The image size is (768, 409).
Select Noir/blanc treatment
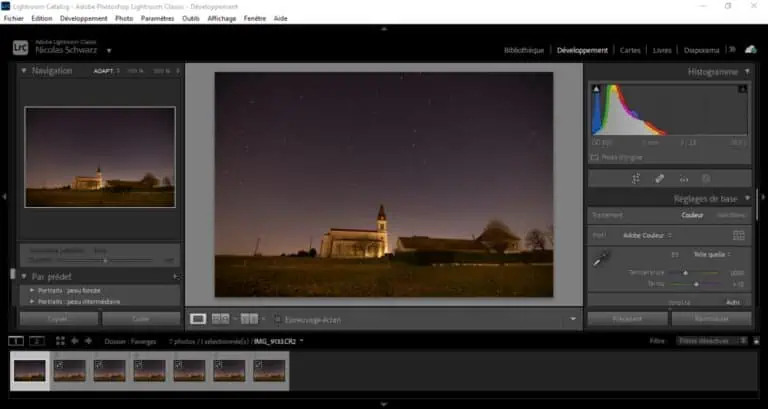[x=731, y=215]
